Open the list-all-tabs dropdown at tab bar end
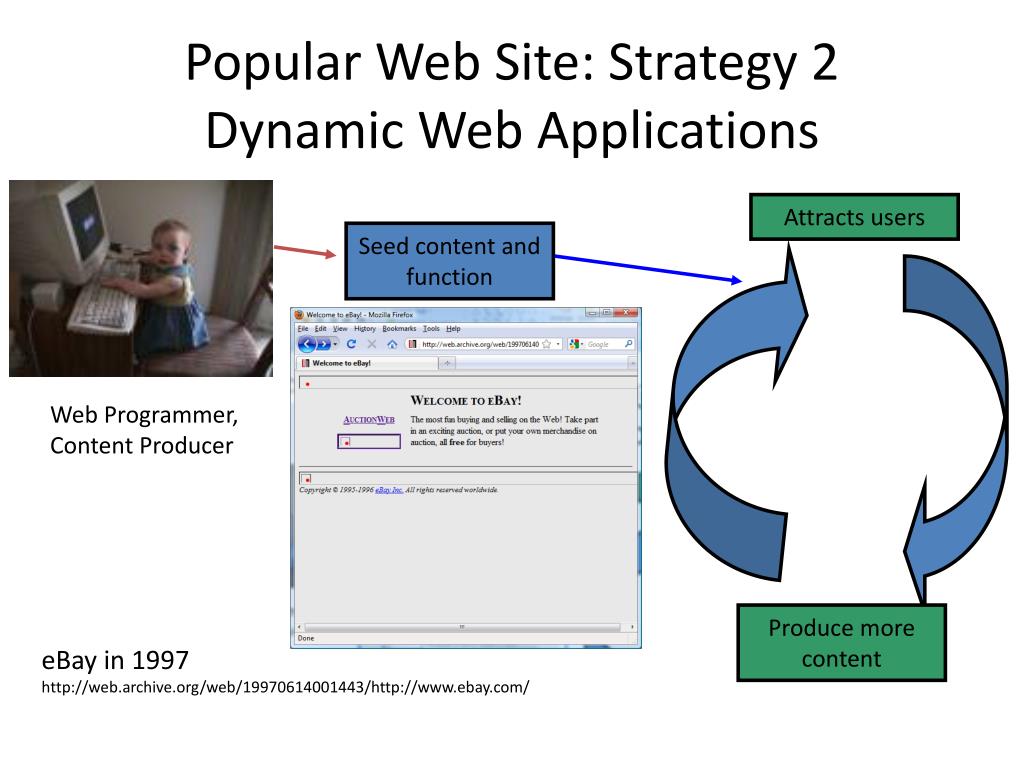The image size is (1024, 768). (632, 363)
